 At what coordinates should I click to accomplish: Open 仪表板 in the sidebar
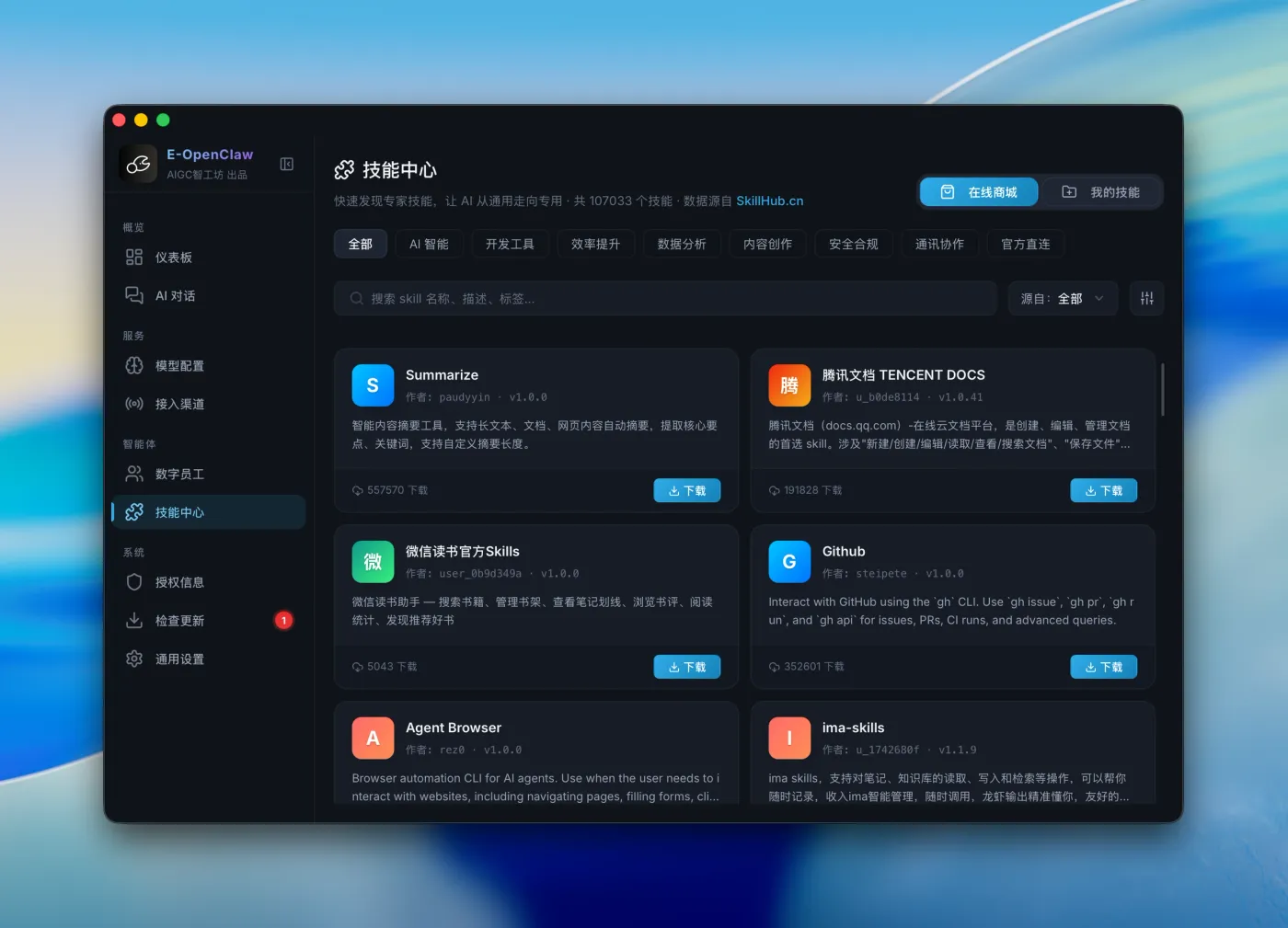(x=209, y=258)
